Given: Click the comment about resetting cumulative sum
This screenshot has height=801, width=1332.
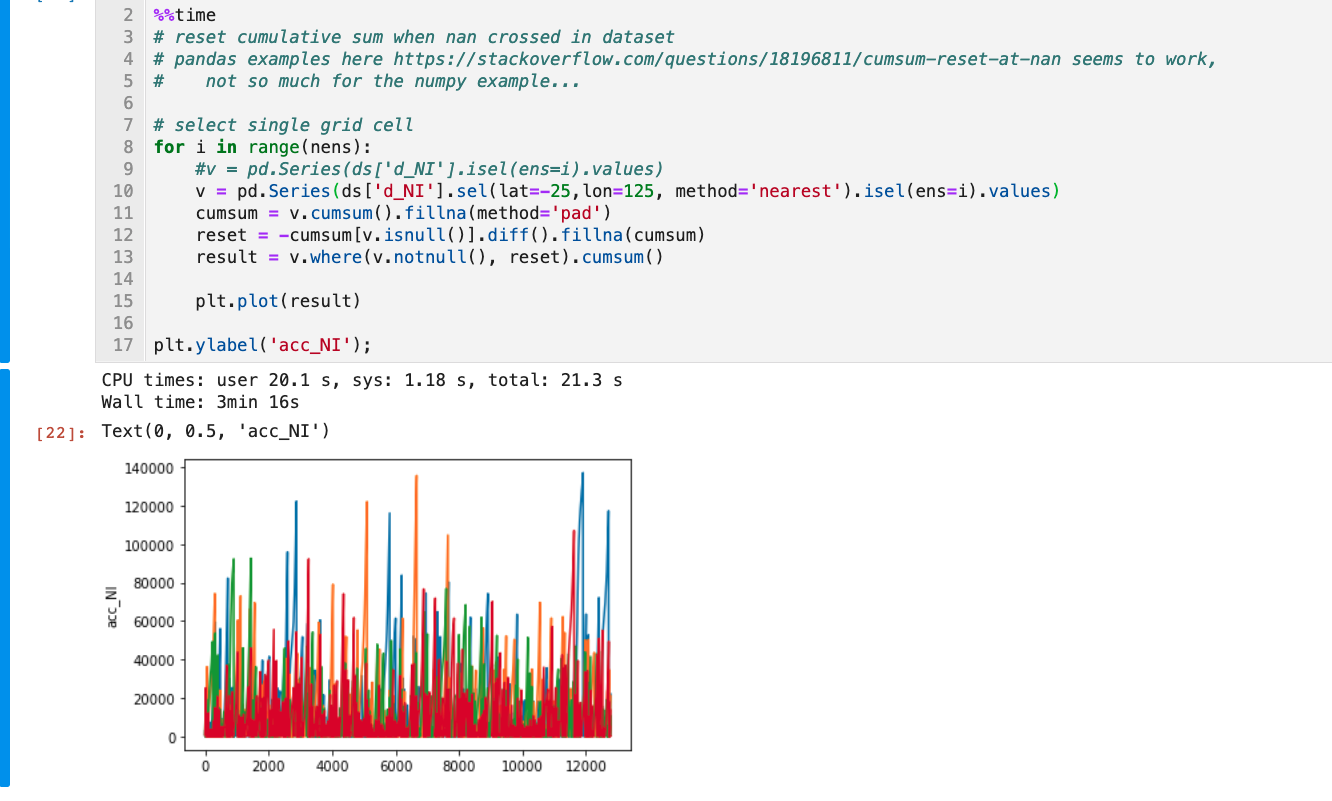Looking at the screenshot, I should 414,37.
